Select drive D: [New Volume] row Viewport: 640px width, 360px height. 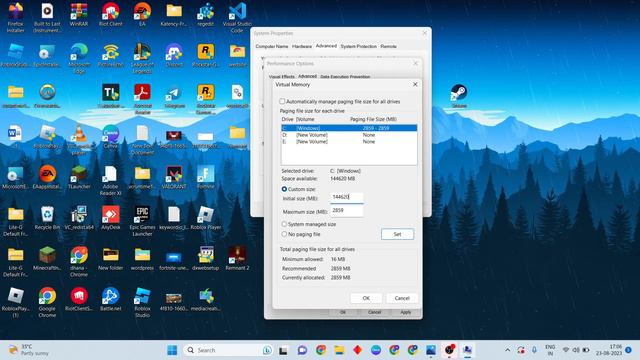point(349,135)
